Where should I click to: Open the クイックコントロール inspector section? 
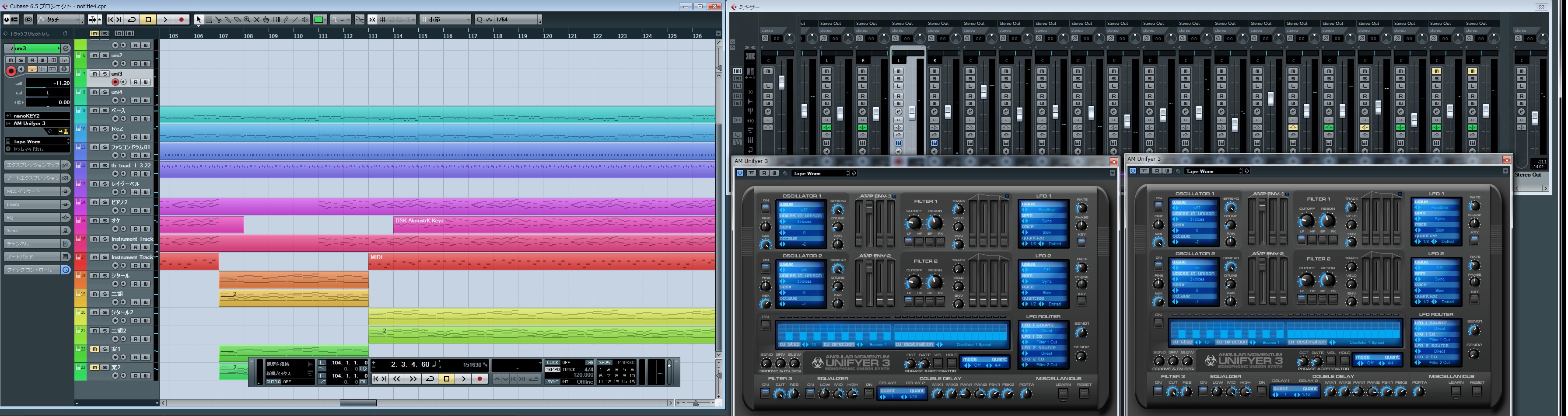tap(37, 270)
